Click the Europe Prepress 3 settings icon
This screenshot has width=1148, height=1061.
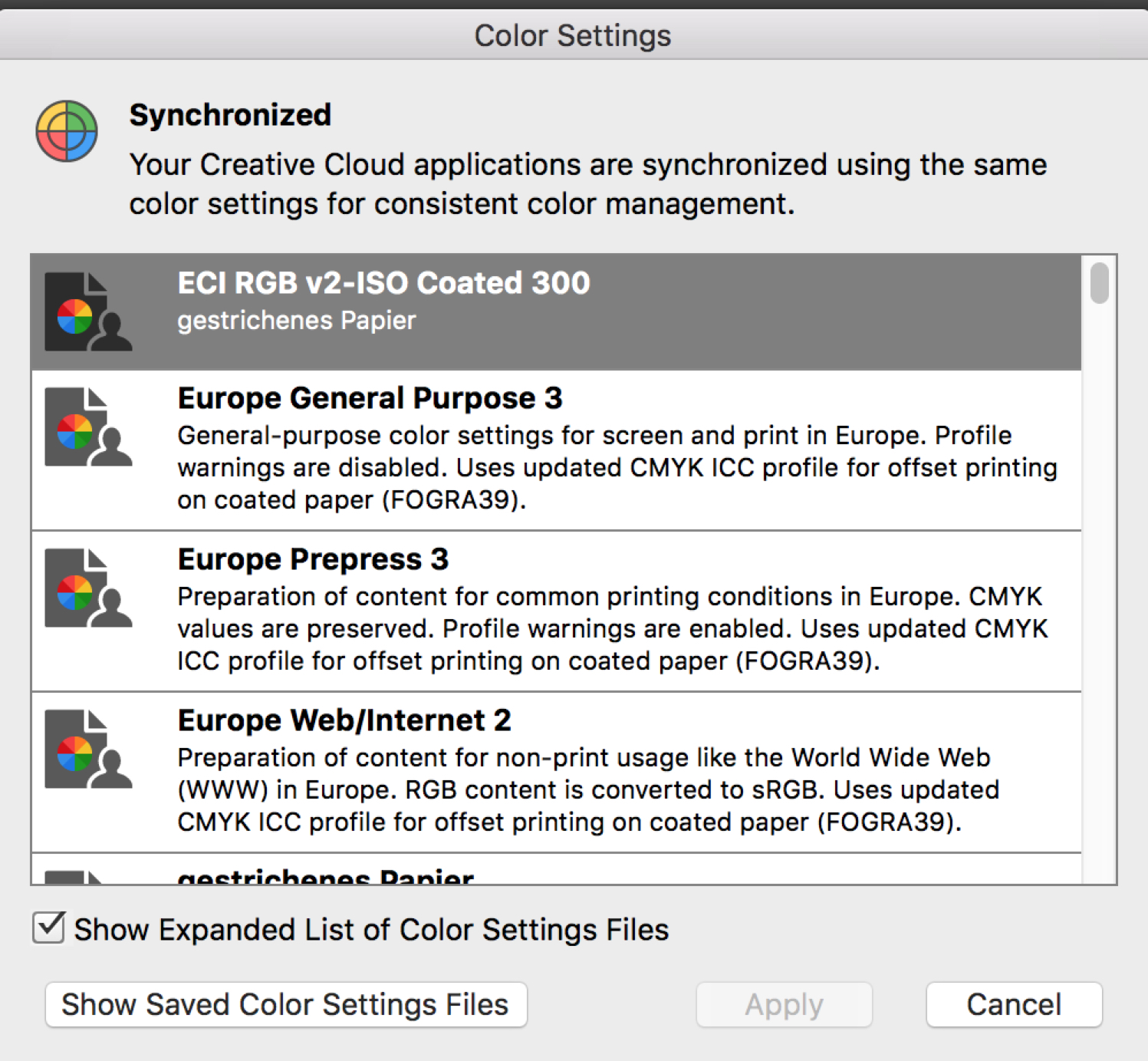(x=87, y=588)
